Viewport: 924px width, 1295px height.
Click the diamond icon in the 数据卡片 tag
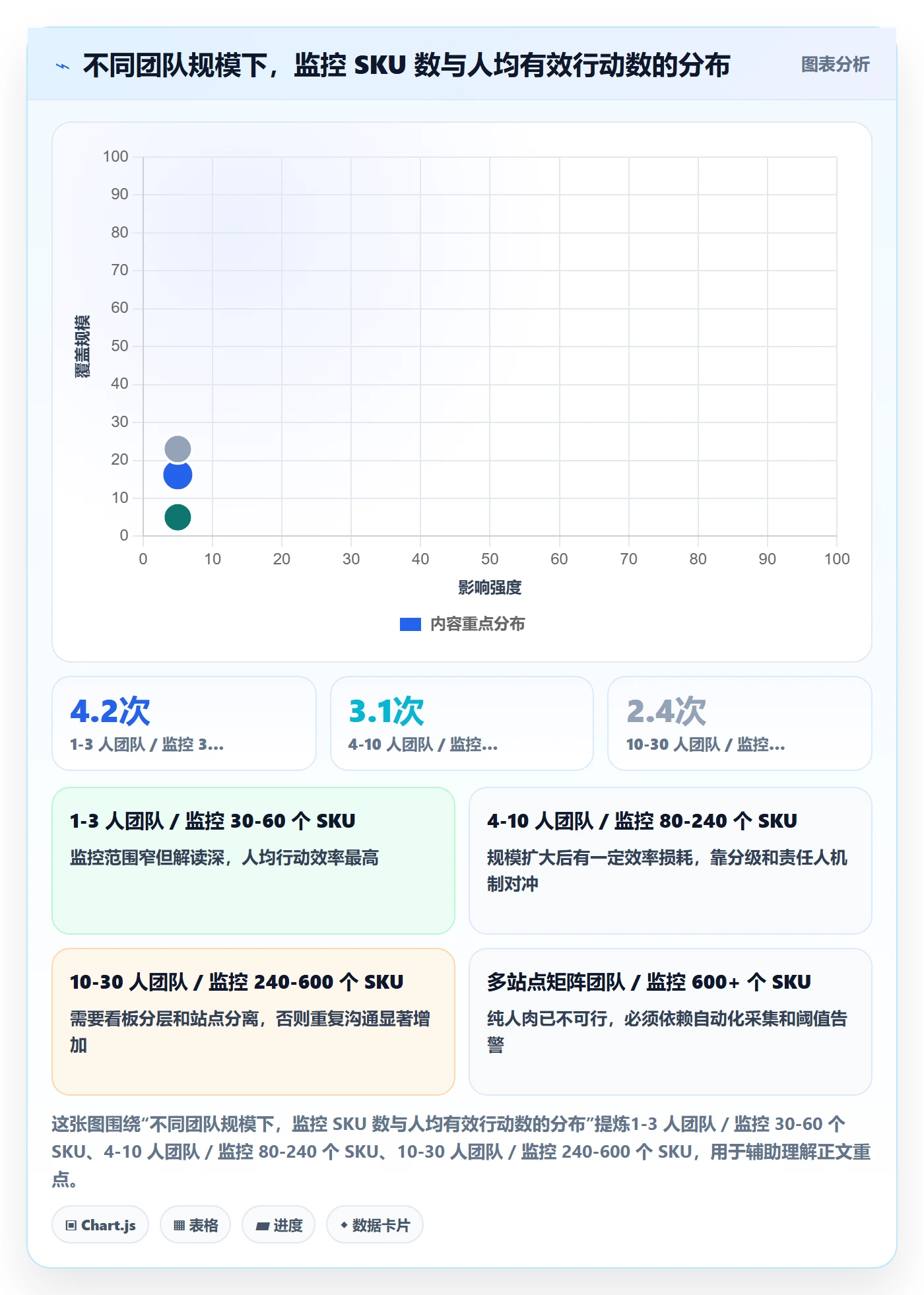click(344, 1225)
